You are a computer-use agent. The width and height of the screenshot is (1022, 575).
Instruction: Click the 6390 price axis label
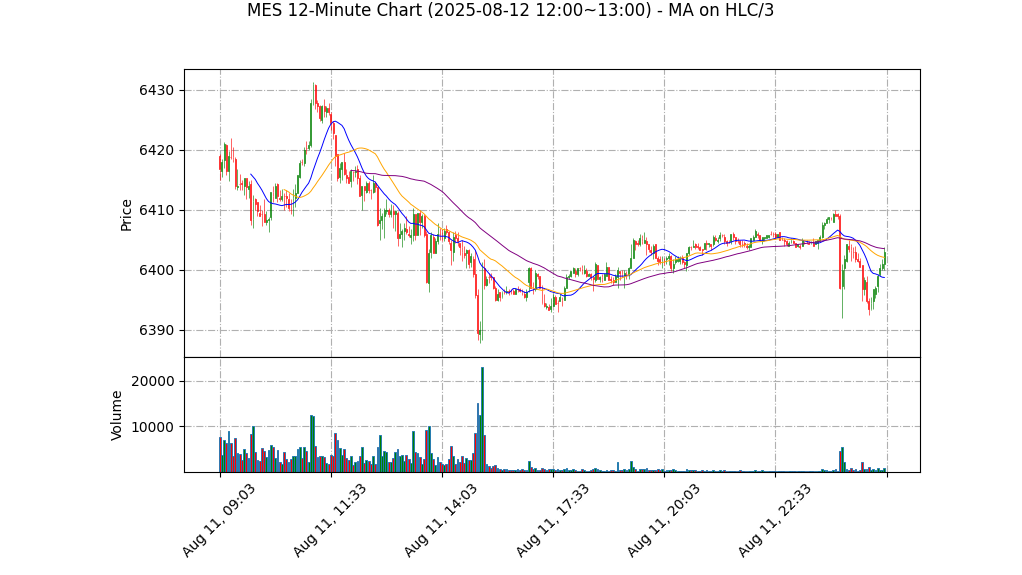coord(156,331)
